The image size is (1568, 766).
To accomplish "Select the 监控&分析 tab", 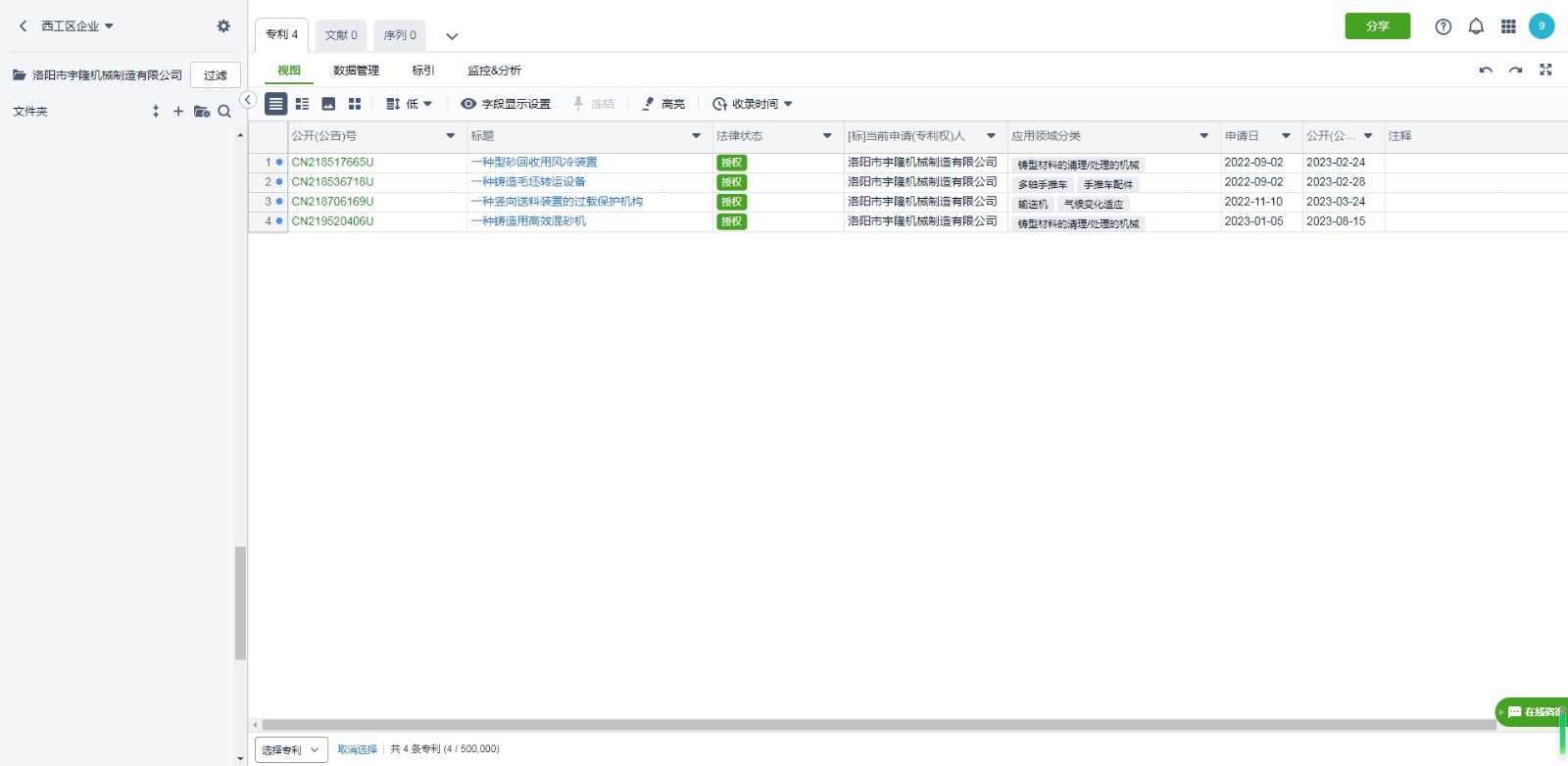I will (x=495, y=71).
